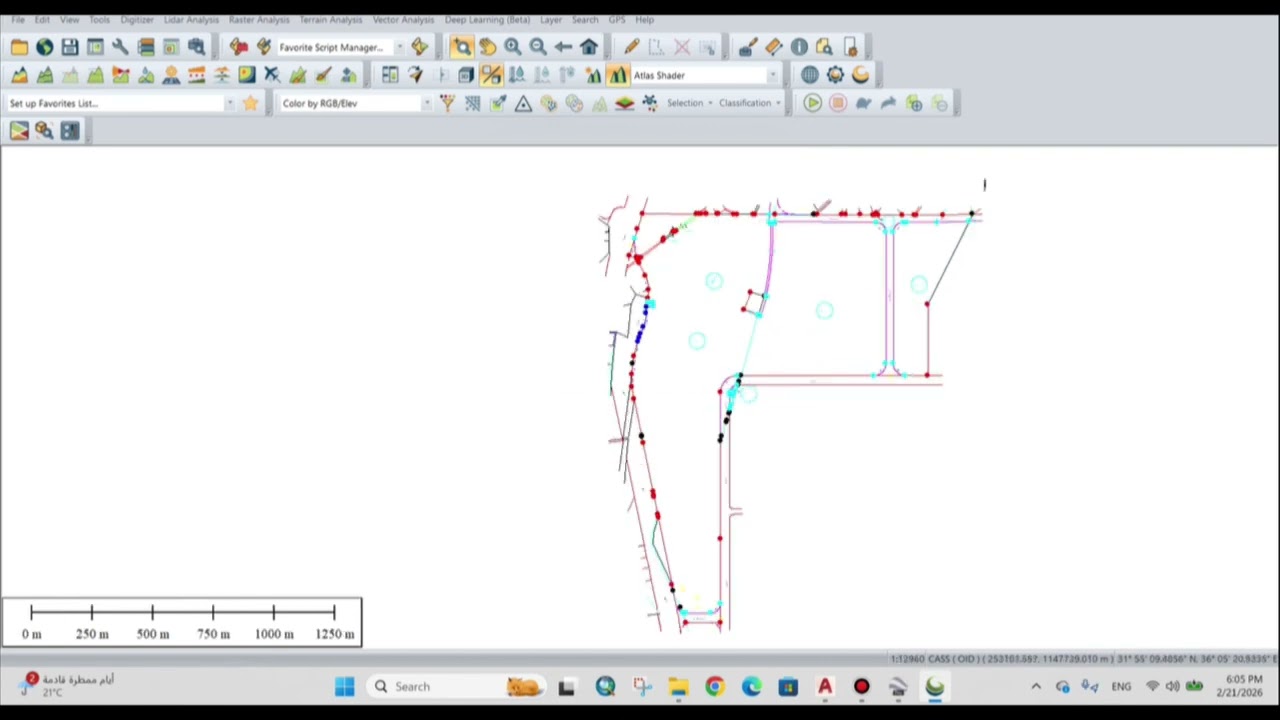
Task: Click the back arrow previous view icon
Action: click(x=563, y=47)
